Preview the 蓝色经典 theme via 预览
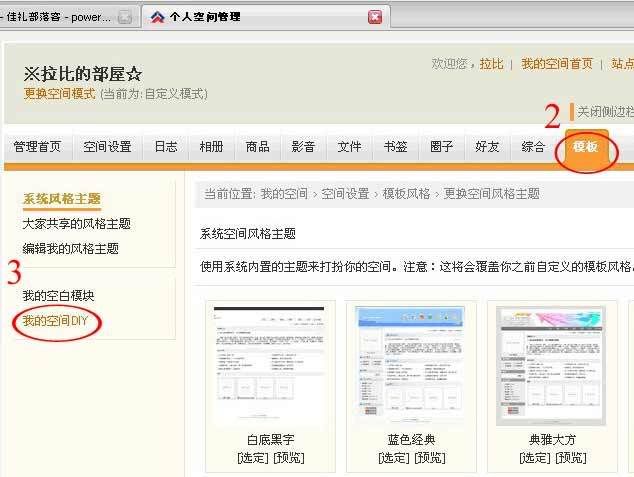Screen dimensions: 634x477 430,457
